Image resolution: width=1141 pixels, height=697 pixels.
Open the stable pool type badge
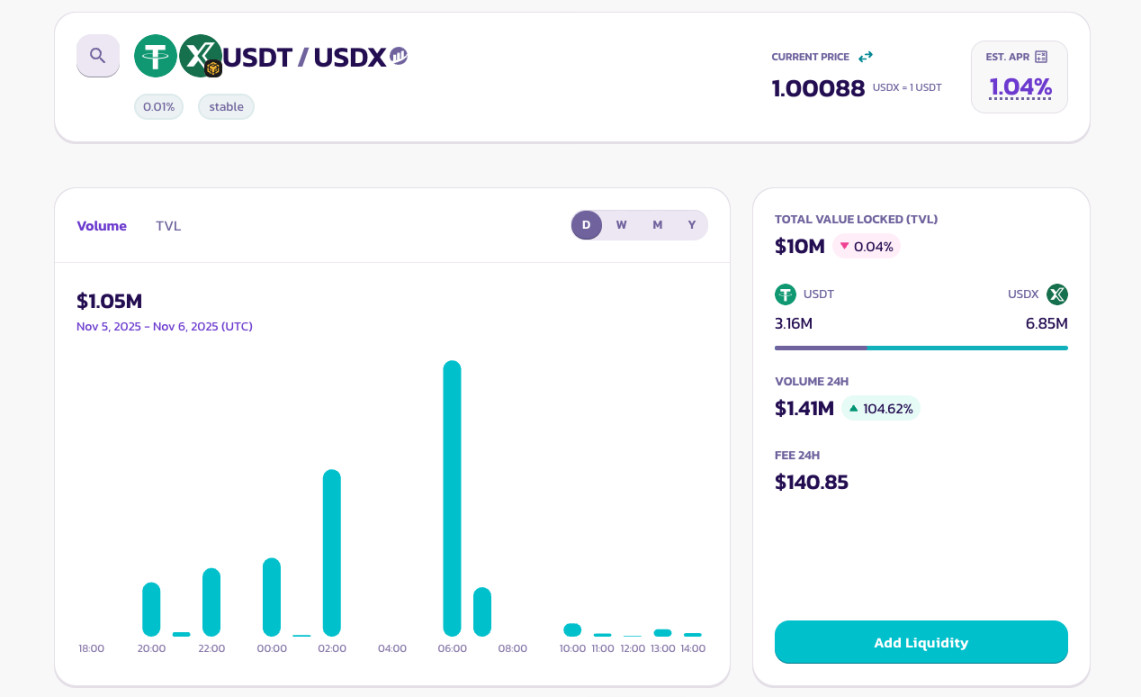225,106
